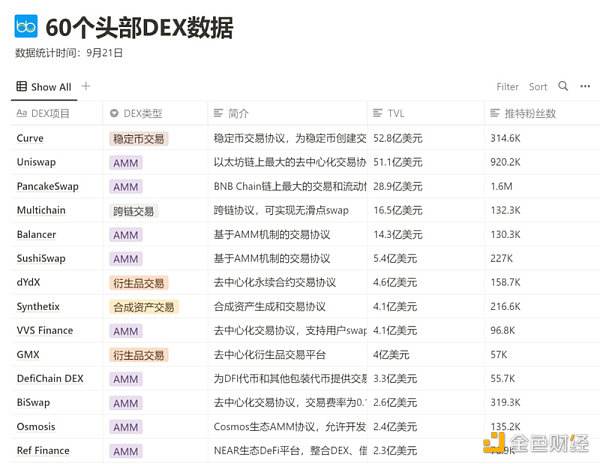600x464 pixels.
Task: Click the Aa icon in DEX项目 header
Action: [21, 113]
